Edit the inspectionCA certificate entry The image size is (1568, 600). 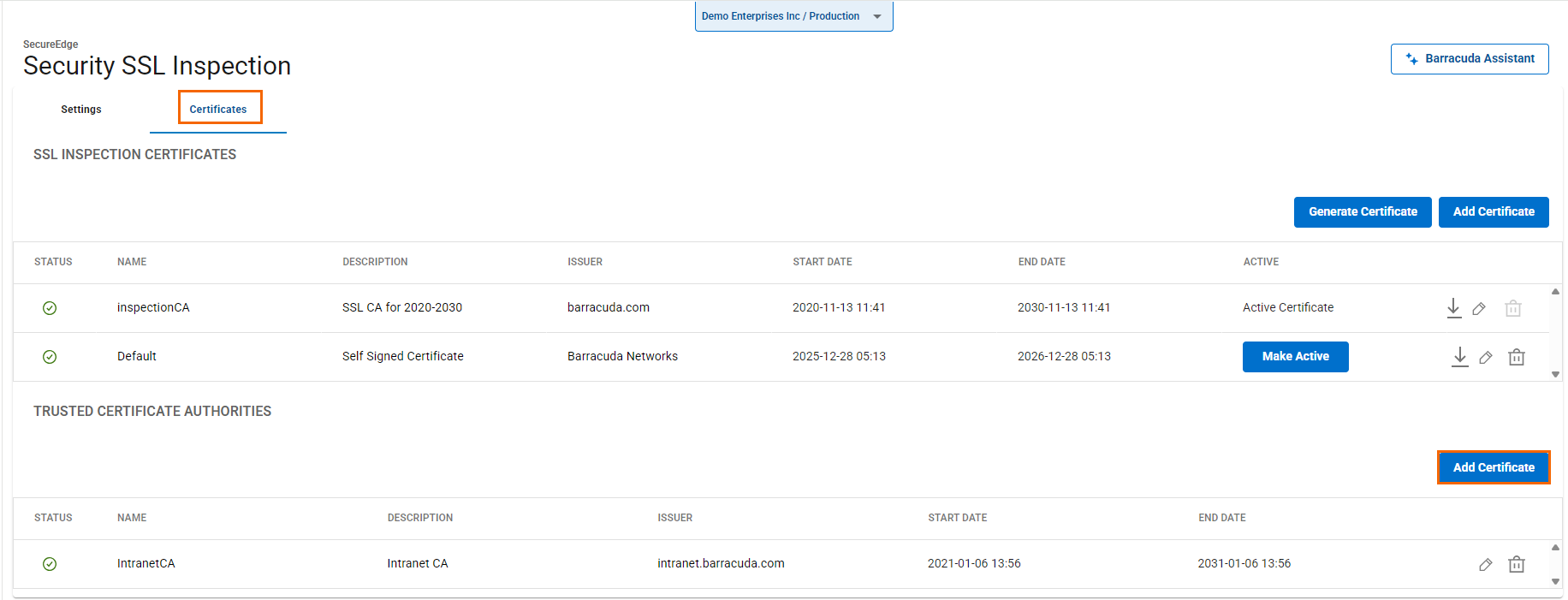pos(1479,308)
